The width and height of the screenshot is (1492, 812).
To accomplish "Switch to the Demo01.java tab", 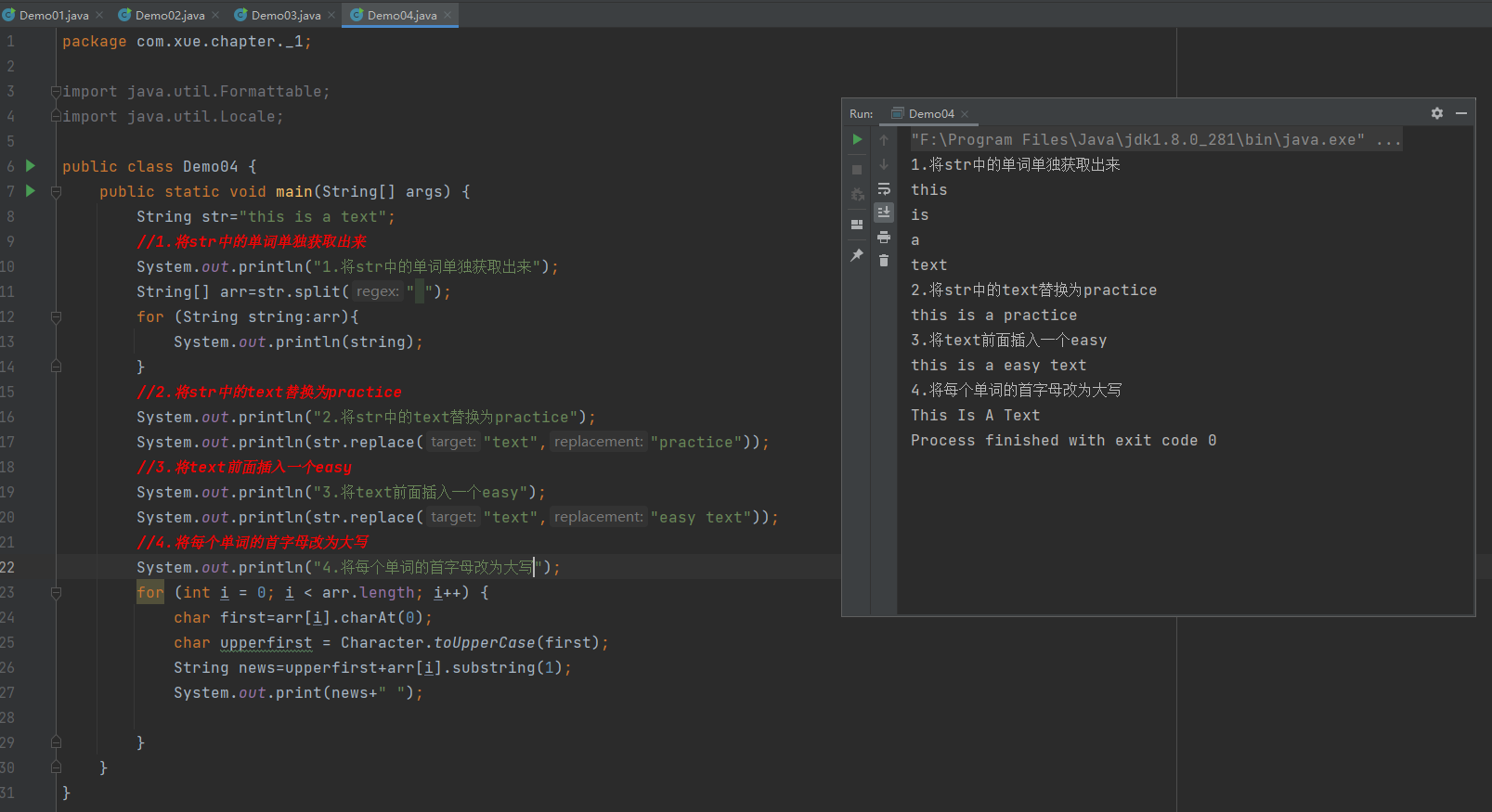I will pos(54,15).
